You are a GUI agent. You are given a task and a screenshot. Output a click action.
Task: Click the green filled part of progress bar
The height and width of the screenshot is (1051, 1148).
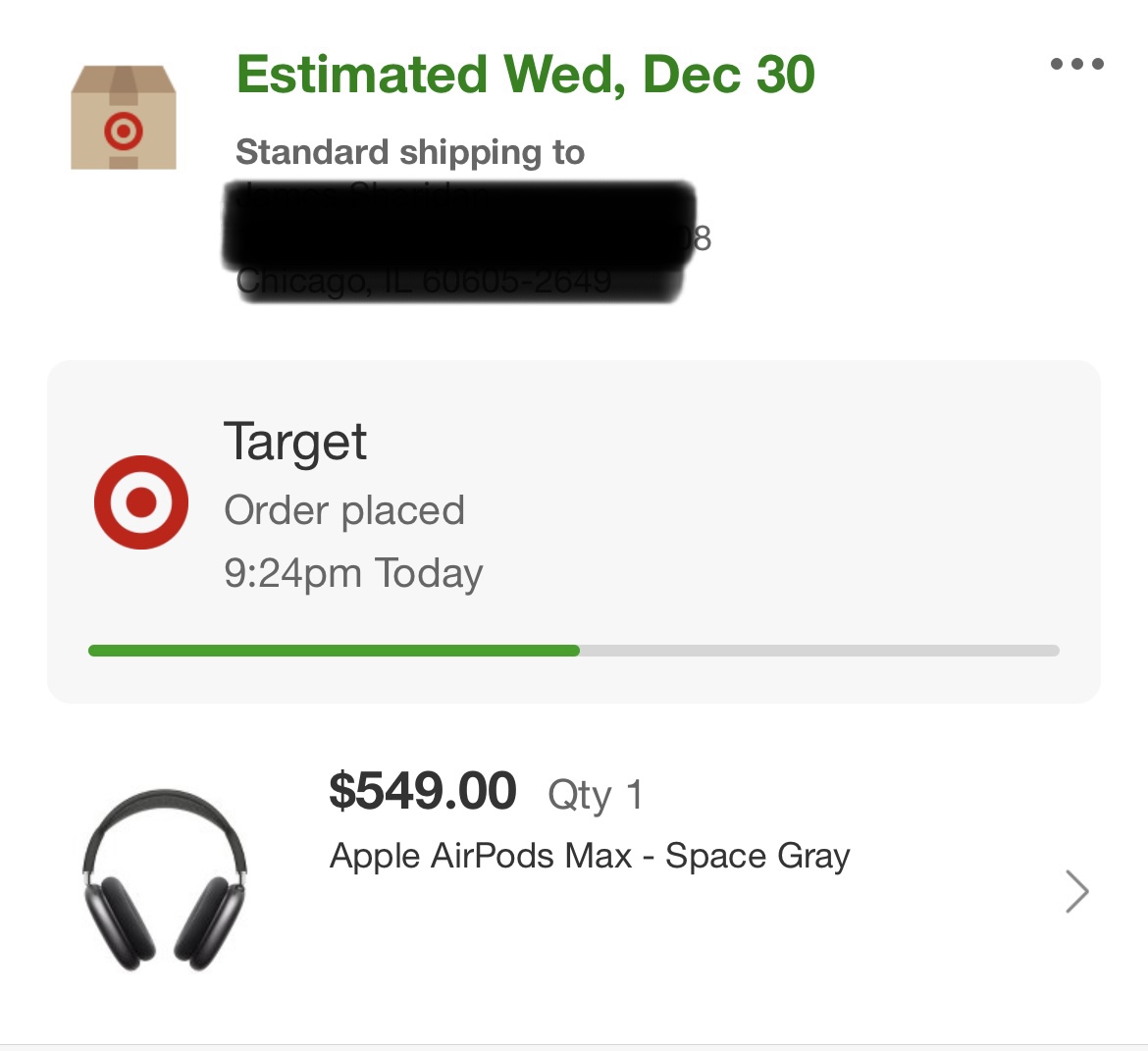tap(334, 650)
